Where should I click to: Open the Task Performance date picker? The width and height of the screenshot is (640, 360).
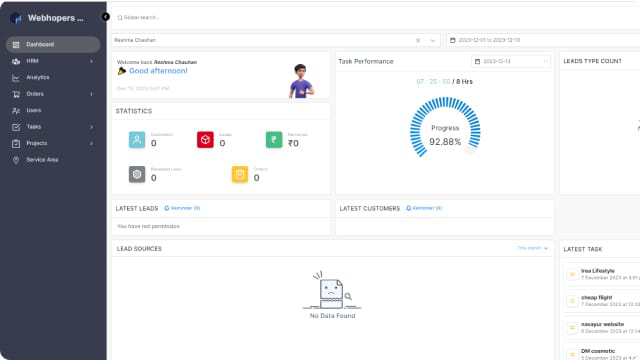coord(511,61)
